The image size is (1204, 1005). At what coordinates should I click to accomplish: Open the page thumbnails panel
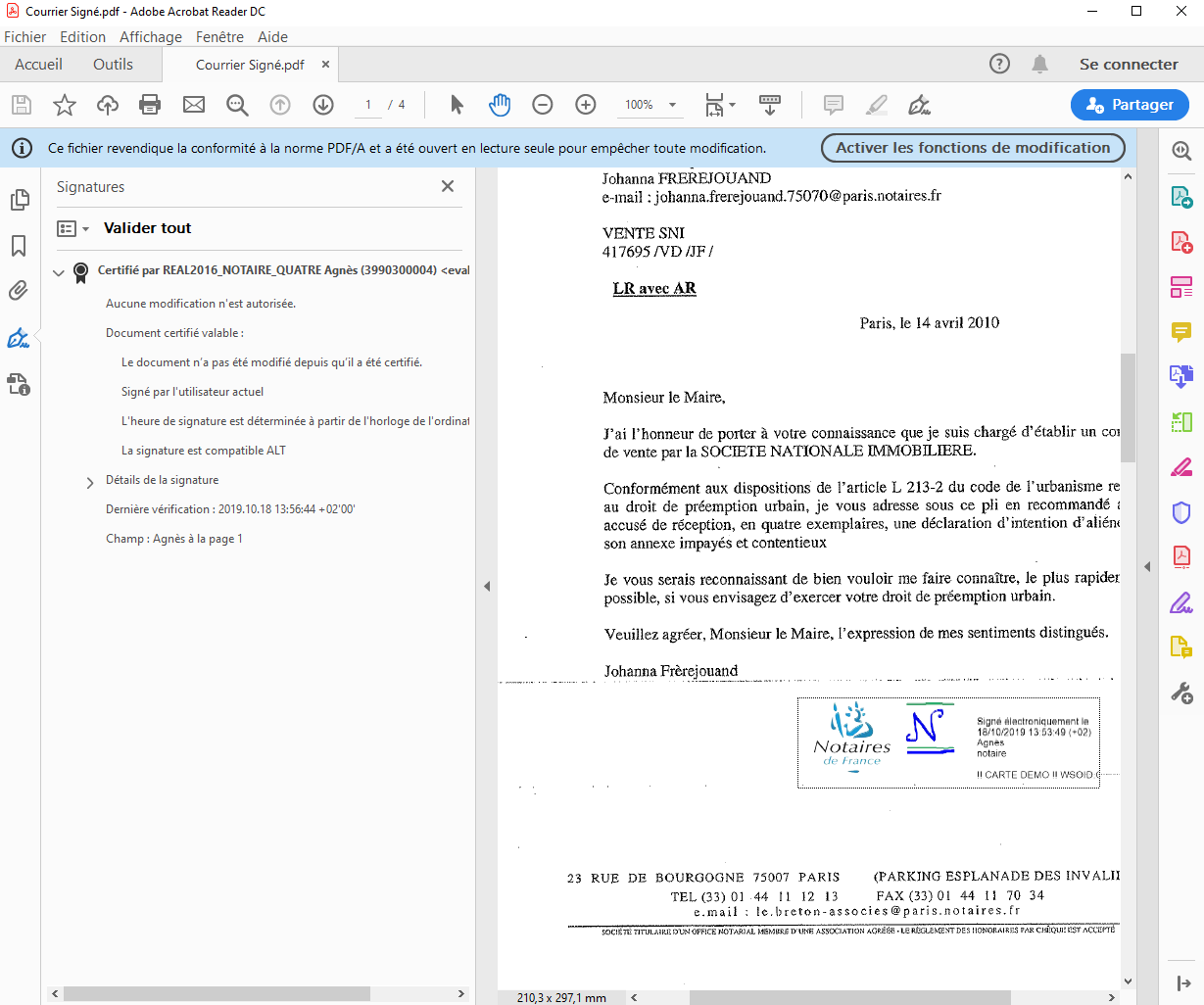(20, 200)
